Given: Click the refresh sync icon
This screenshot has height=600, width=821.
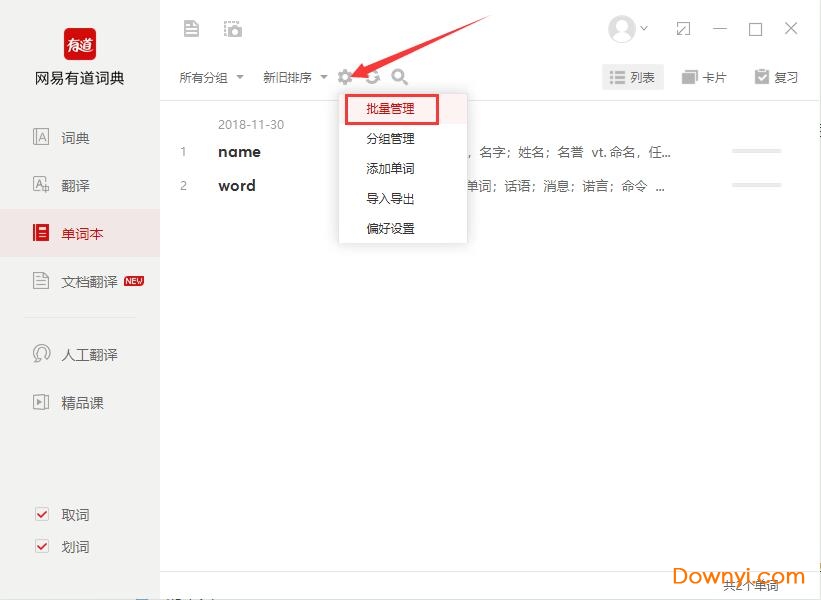Looking at the screenshot, I should click(x=372, y=77).
